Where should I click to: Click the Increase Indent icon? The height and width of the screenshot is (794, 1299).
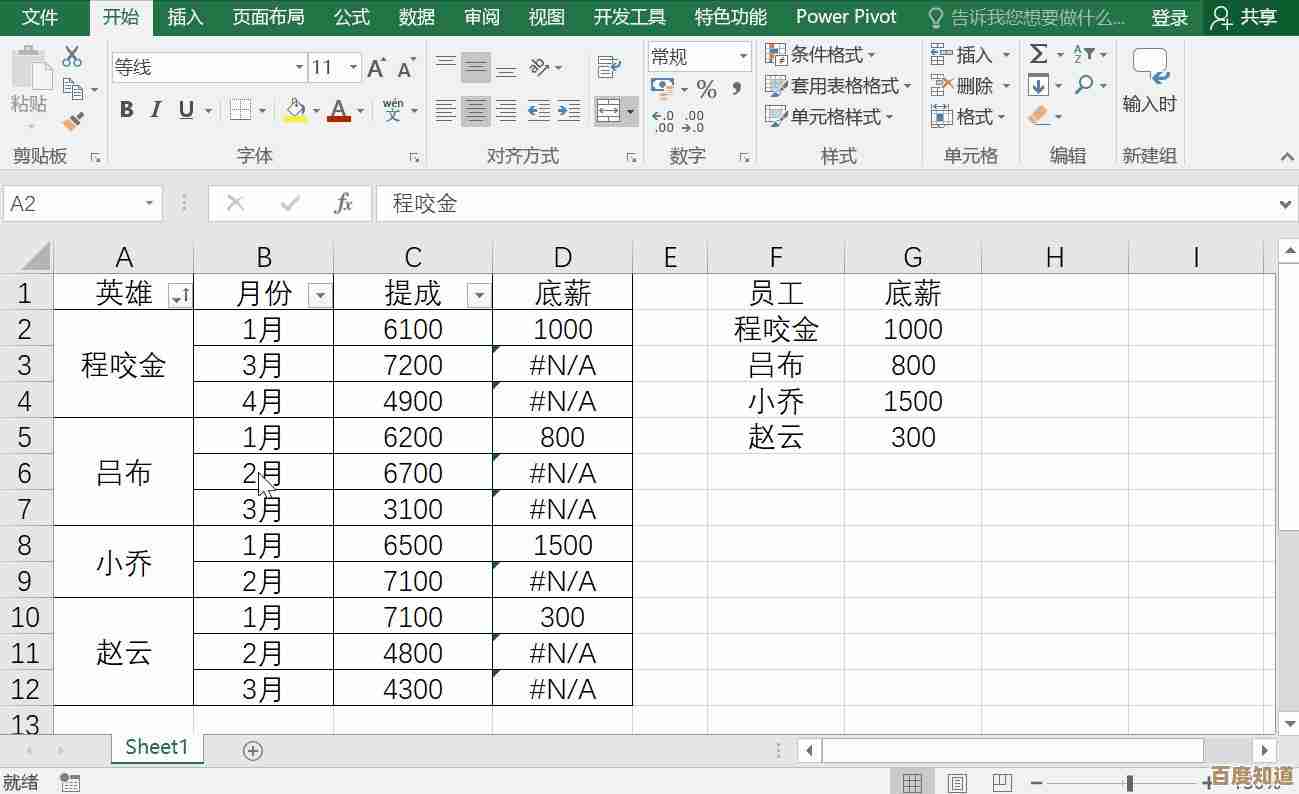[569, 111]
